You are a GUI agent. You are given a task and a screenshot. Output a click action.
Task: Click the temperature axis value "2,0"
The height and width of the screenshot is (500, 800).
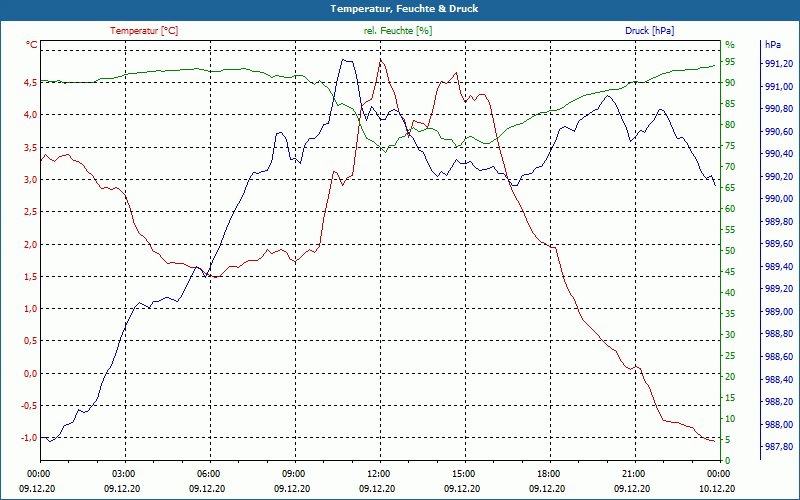tap(31, 244)
